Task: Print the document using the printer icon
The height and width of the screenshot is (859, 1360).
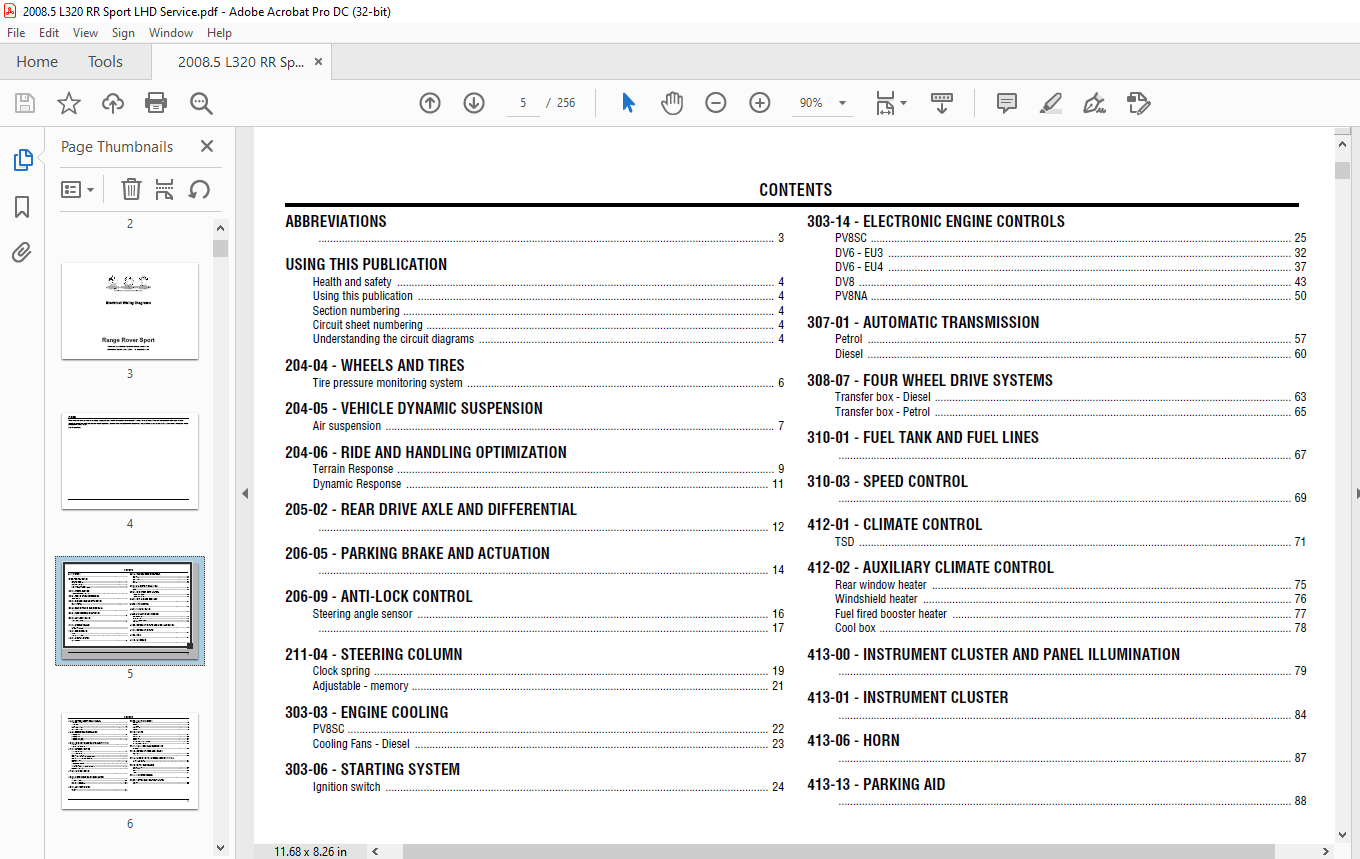Action: click(156, 103)
